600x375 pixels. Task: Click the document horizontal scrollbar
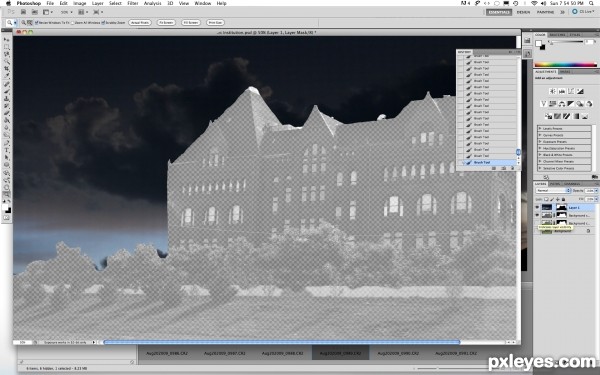pos(282,342)
